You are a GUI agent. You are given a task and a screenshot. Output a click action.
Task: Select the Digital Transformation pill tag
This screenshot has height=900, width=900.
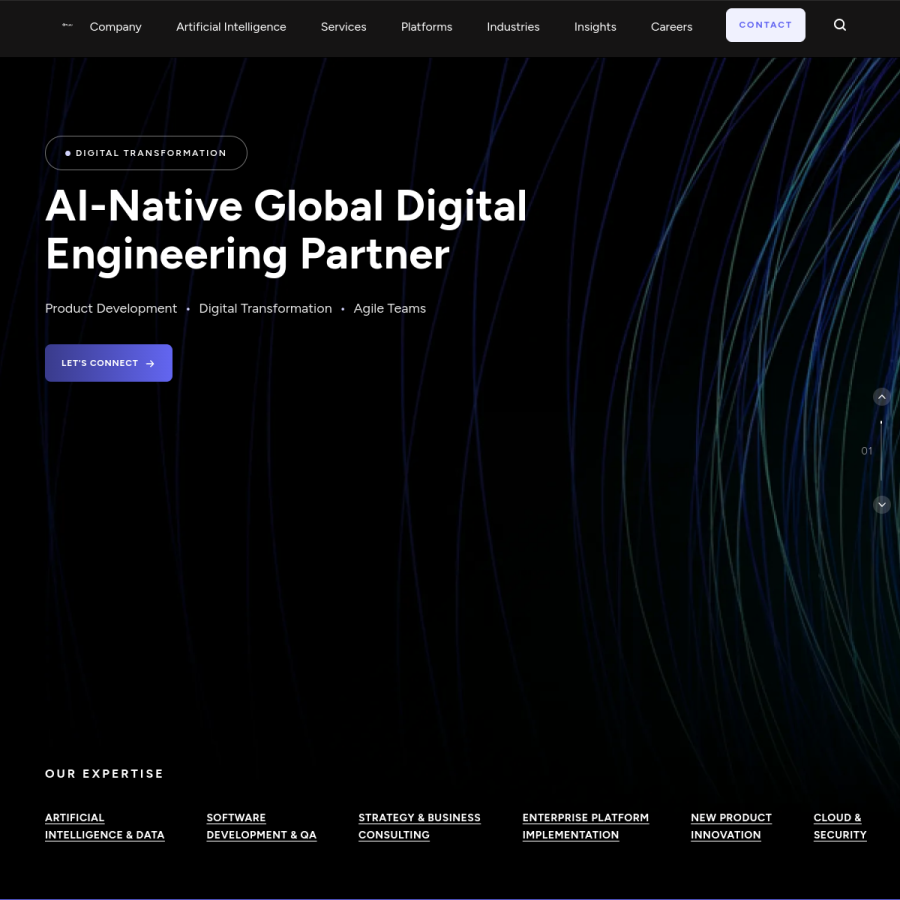146,153
